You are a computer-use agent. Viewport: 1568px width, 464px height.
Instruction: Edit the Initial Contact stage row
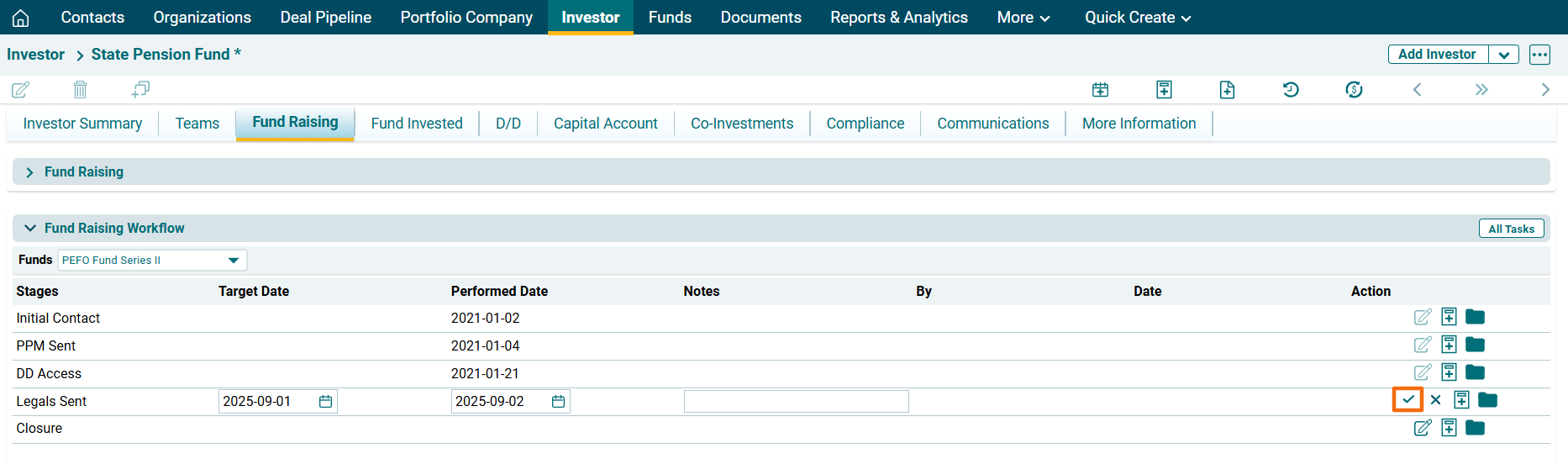(1422, 317)
